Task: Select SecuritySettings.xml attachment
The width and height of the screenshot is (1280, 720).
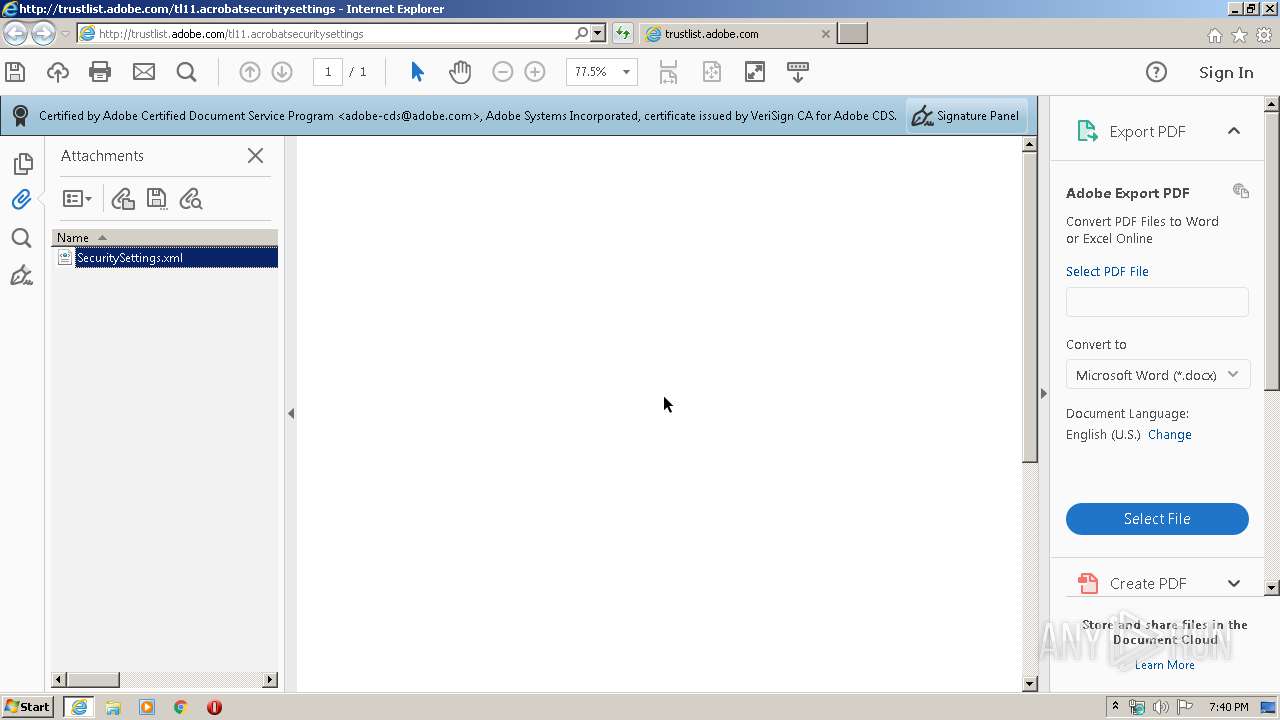Action: pyautogui.click(x=165, y=258)
